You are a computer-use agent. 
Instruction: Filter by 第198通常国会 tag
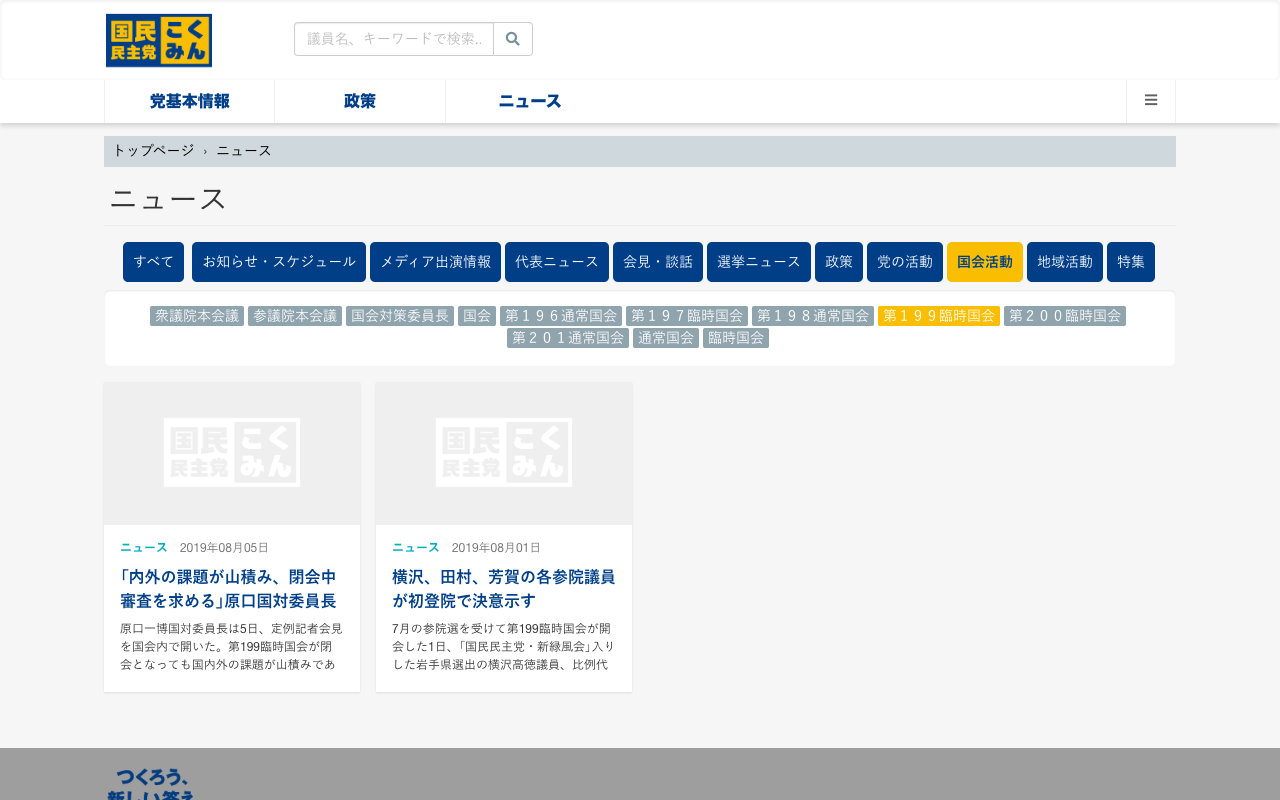(x=813, y=316)
